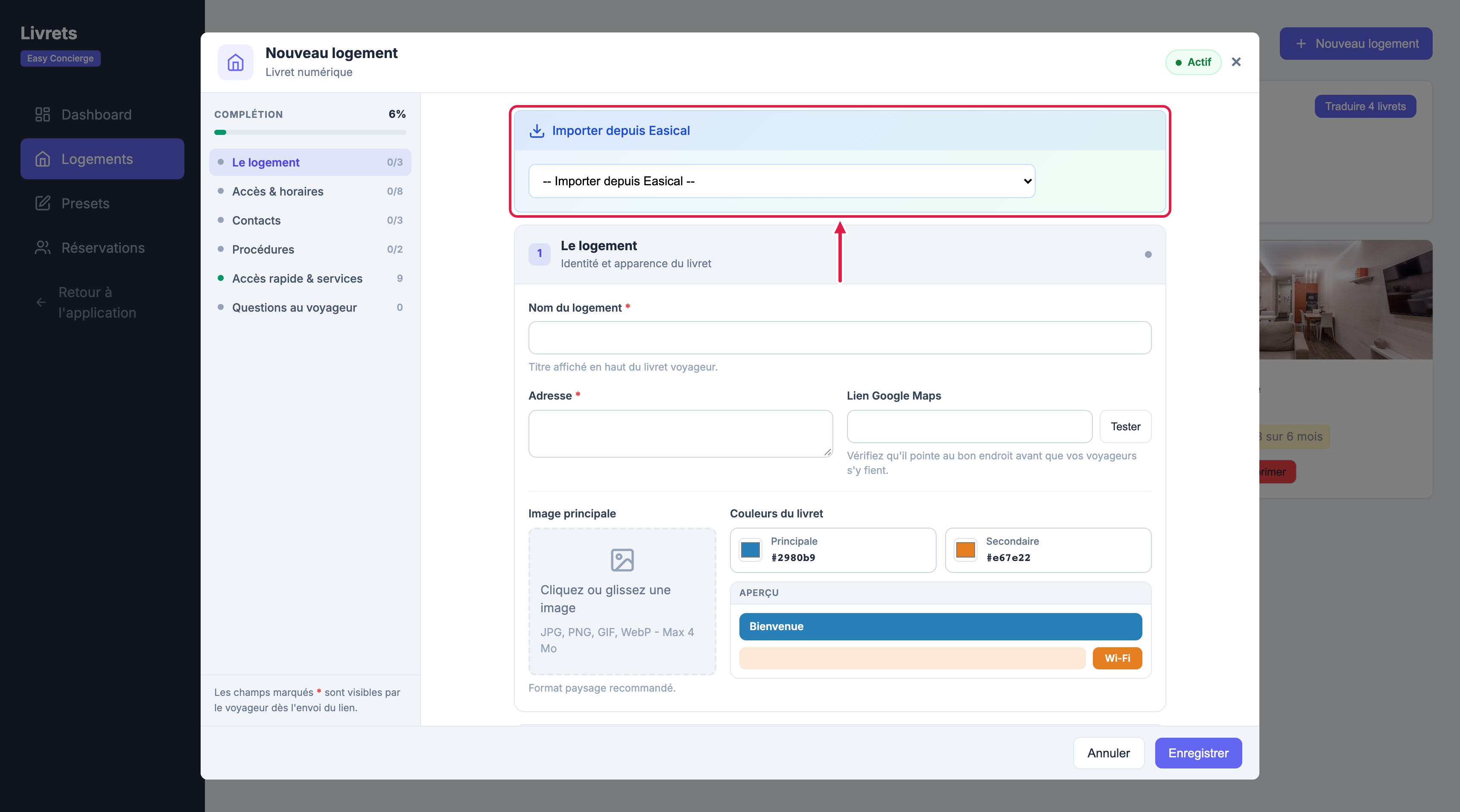Screen dimensions: 1460x812
Task: Click the download icon beside Importer depuis Easical
Action: pyautogui.click(x=536, y=131)
